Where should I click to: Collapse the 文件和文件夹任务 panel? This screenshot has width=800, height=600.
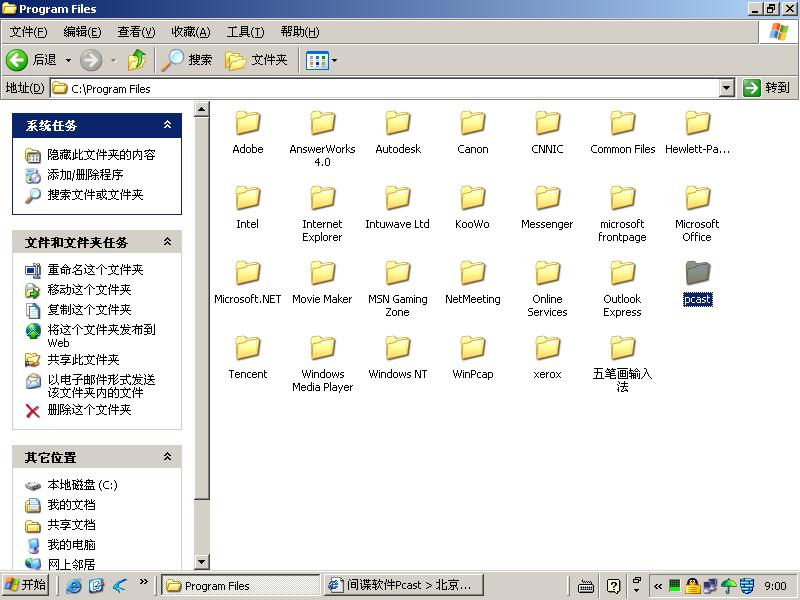(x=167, y=242)
